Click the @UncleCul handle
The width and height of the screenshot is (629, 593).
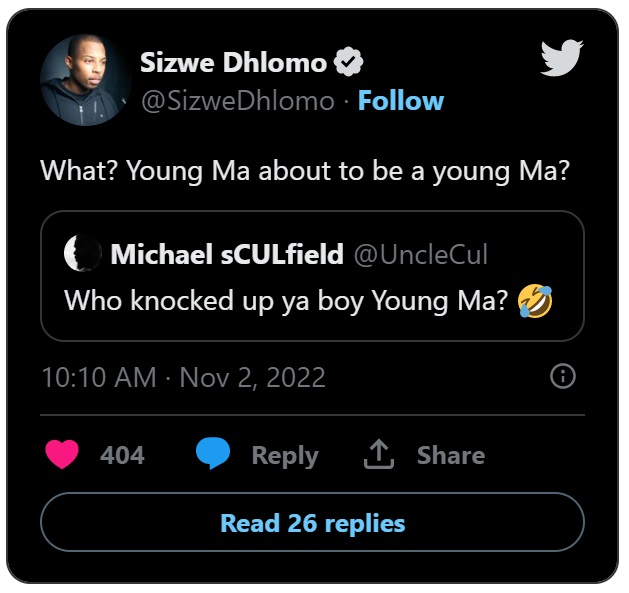(420, 254)
